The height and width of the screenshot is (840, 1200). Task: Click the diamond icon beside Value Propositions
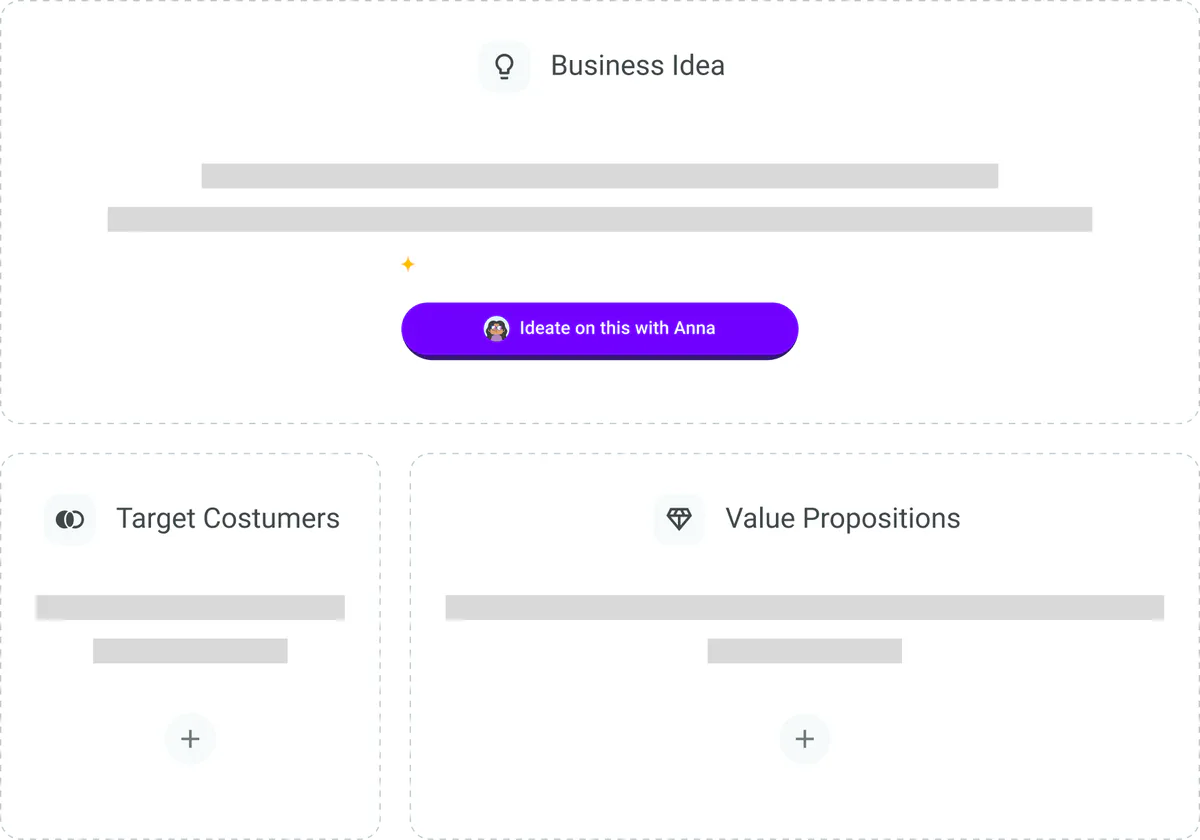(679, 520)
